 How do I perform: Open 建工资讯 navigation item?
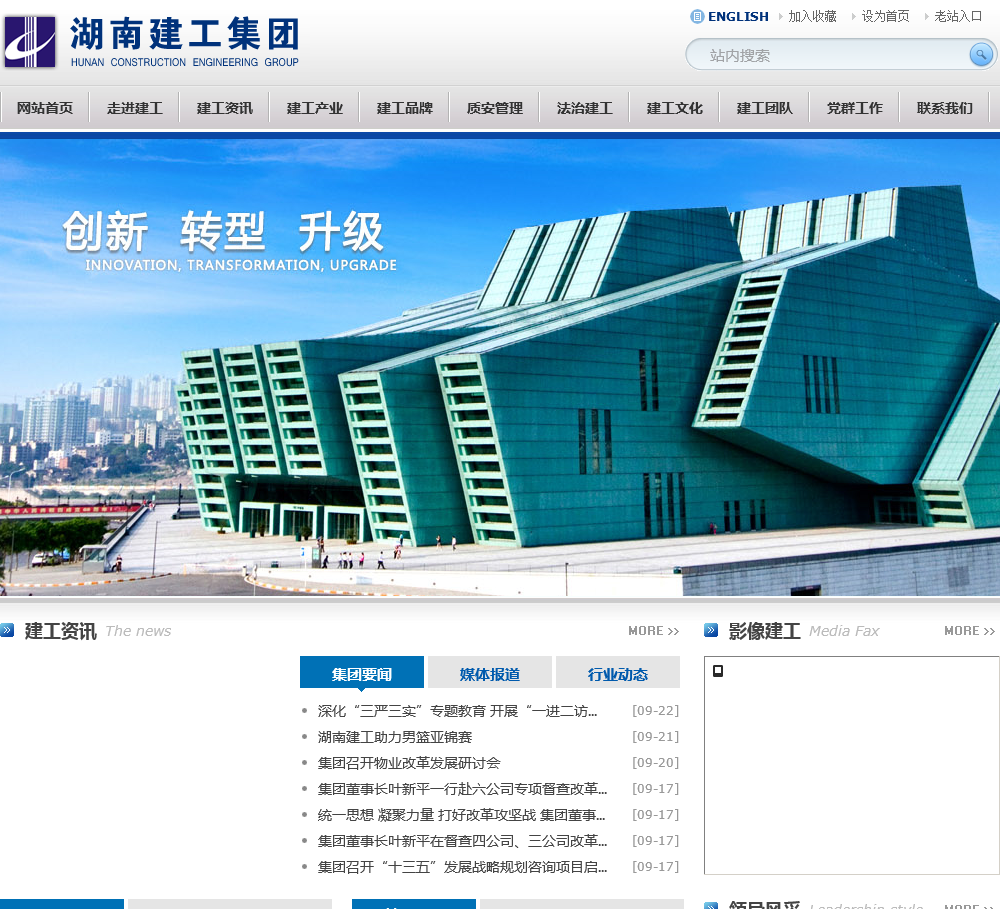[x=224, y=108]
